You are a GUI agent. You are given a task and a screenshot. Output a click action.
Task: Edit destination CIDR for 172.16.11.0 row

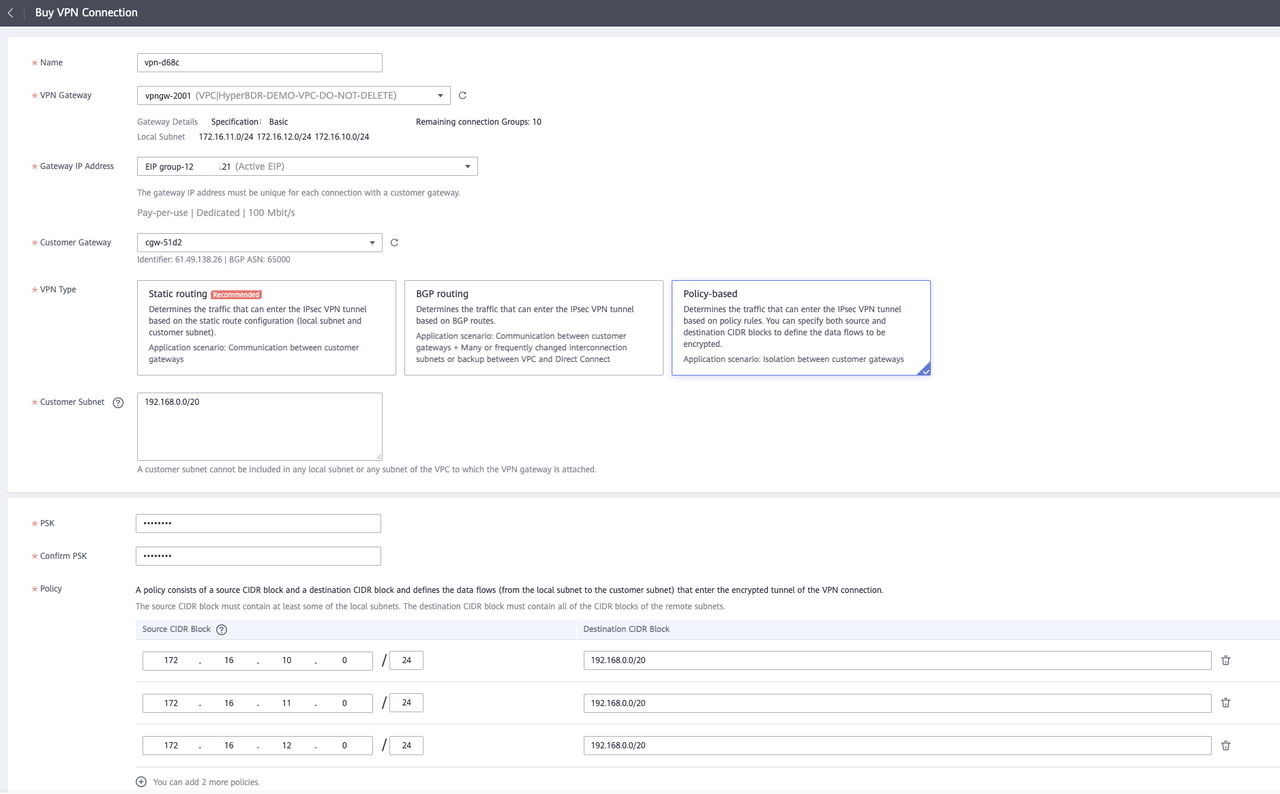click(898, 703)
